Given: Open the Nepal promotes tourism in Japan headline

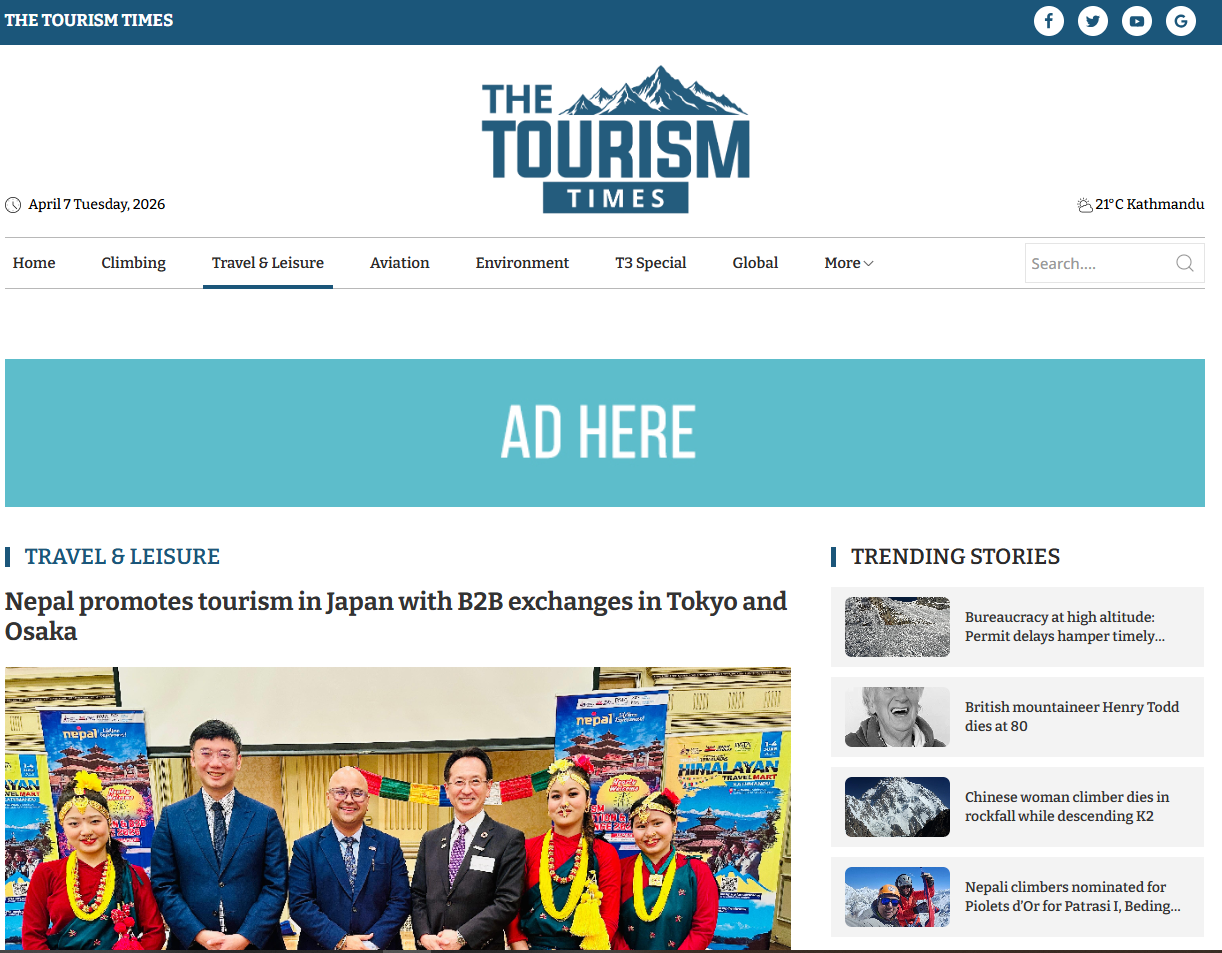Looking at the screenshot, I should (396, 616).
